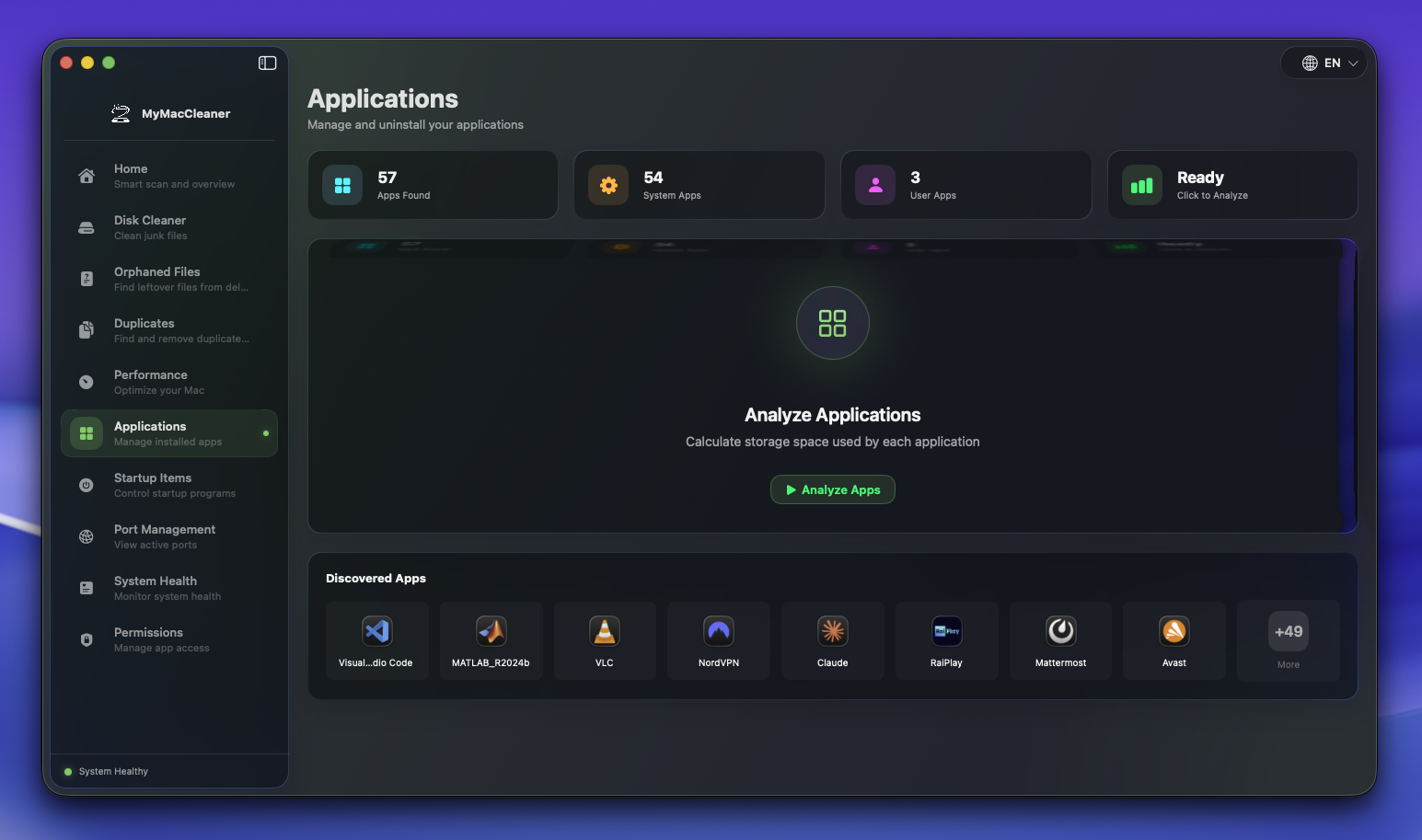The height and width of the screenshot is (840, 1422).
Task: Select the Performance optimization icon
Action: [x=86, y=382]
